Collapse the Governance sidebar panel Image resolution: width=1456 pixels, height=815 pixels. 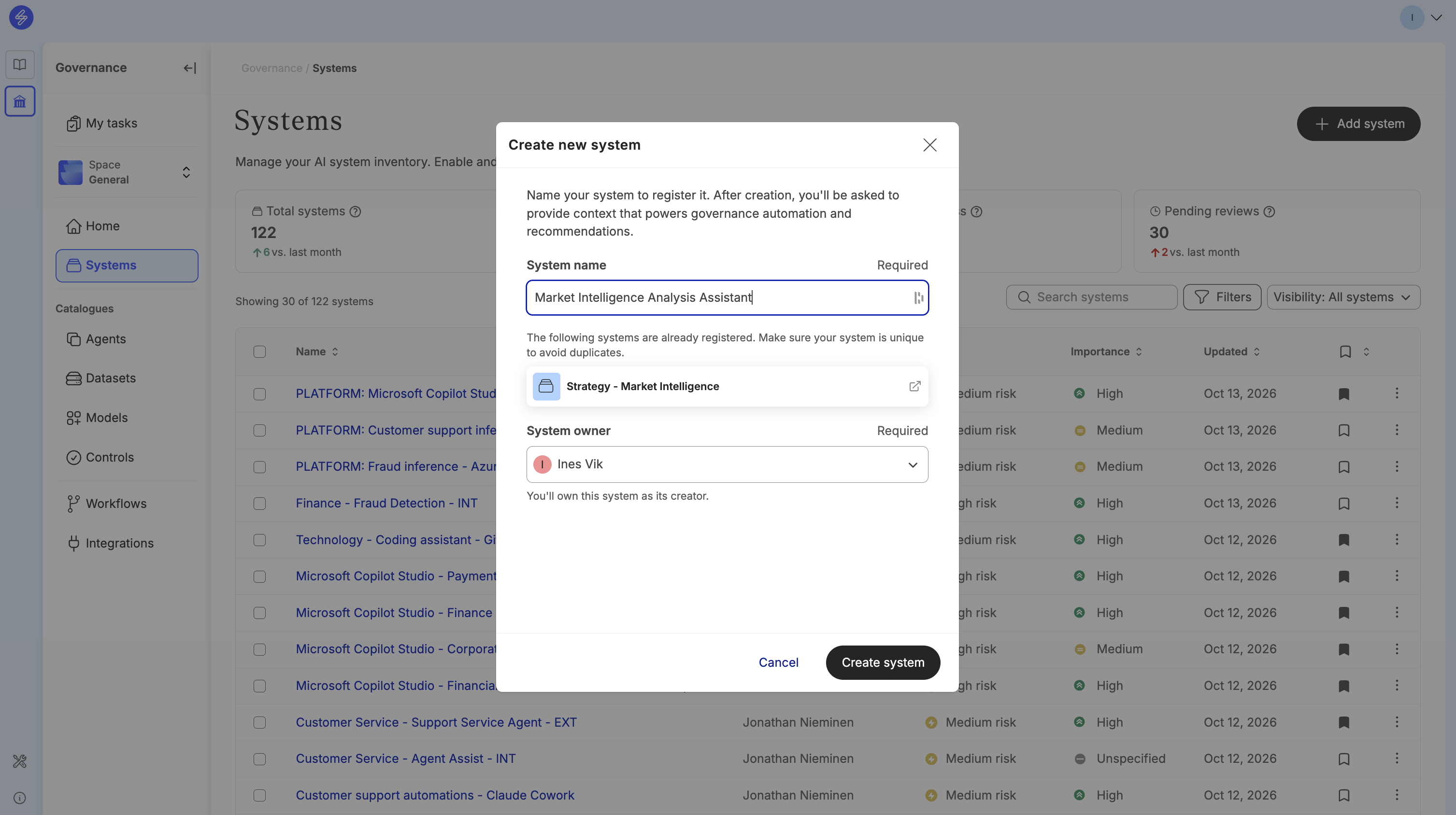point(189,68)
